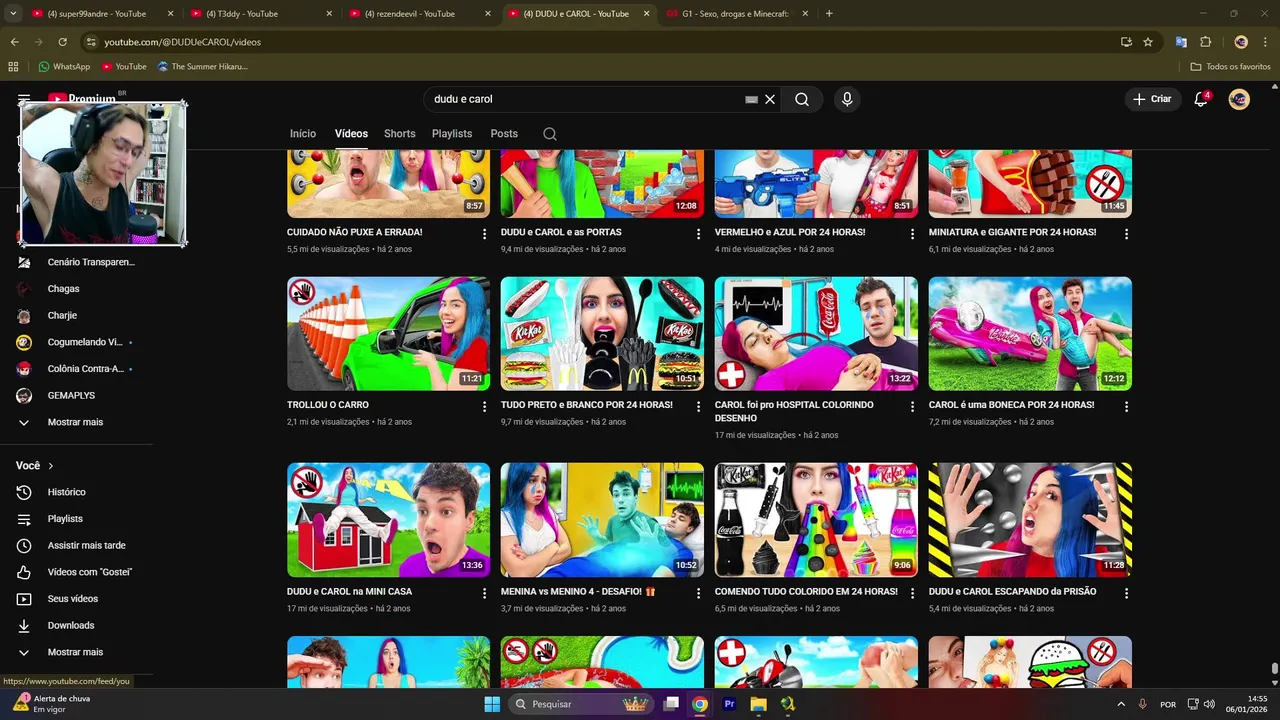1280x720 pixels.
Task: Open Todos os favoritos folder
Action: click(x=1231, y=66)
